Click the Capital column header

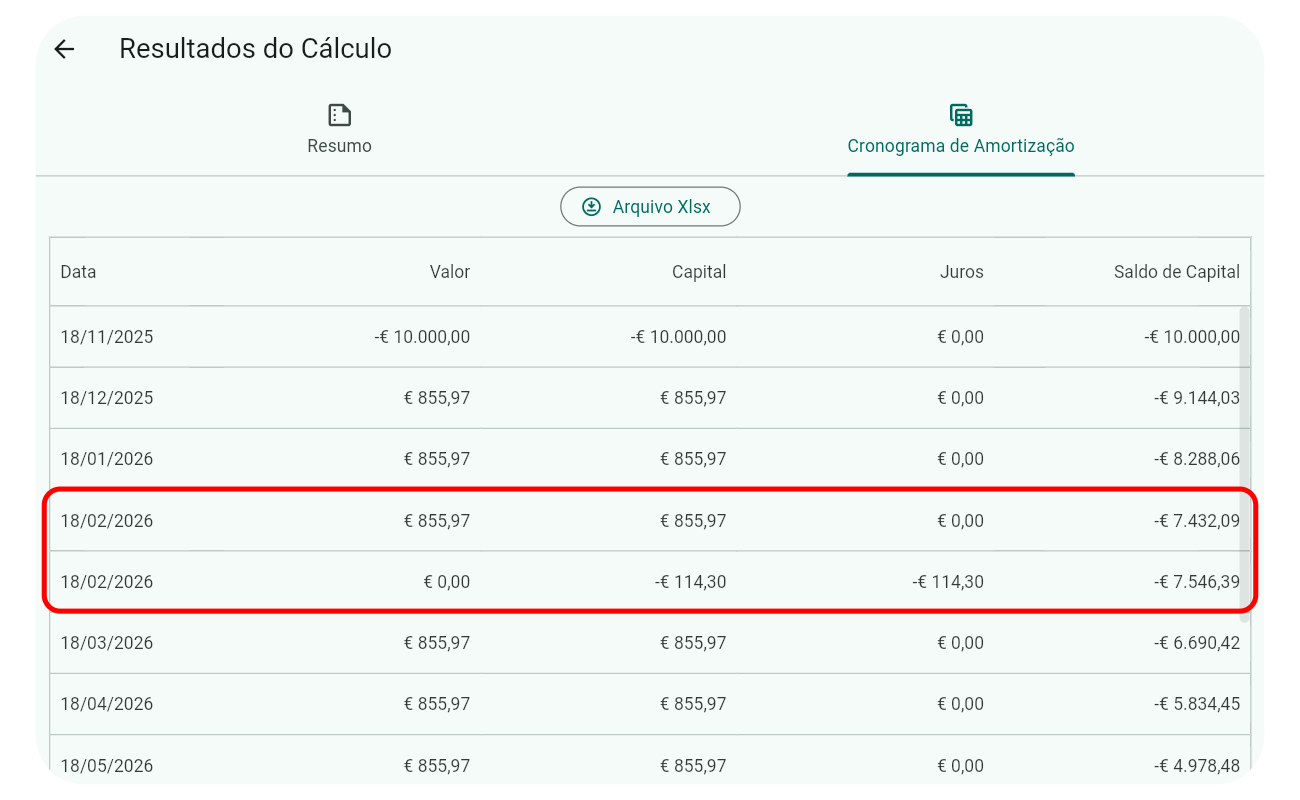coord(699,271)
